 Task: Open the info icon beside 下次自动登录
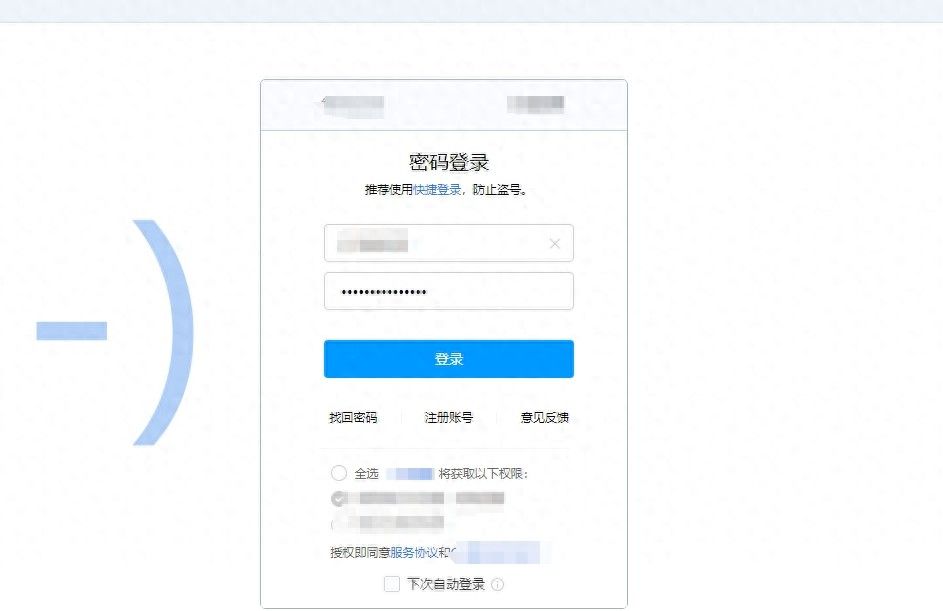(x=497, y=585)
